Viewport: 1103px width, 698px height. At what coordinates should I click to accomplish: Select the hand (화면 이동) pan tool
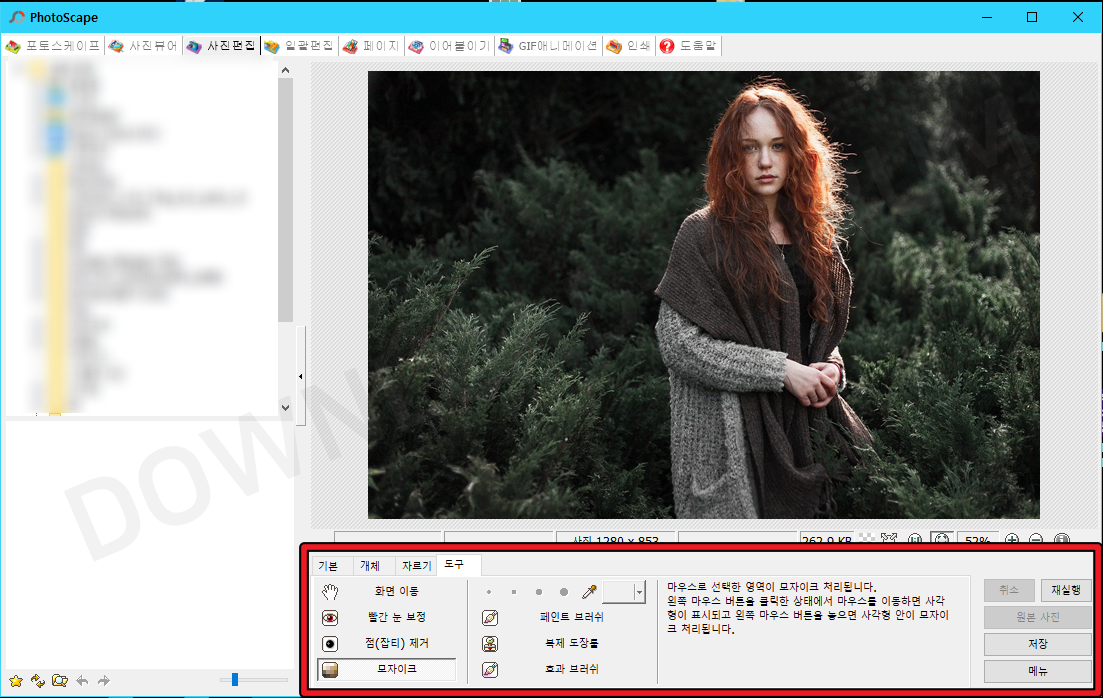point(386,591)
